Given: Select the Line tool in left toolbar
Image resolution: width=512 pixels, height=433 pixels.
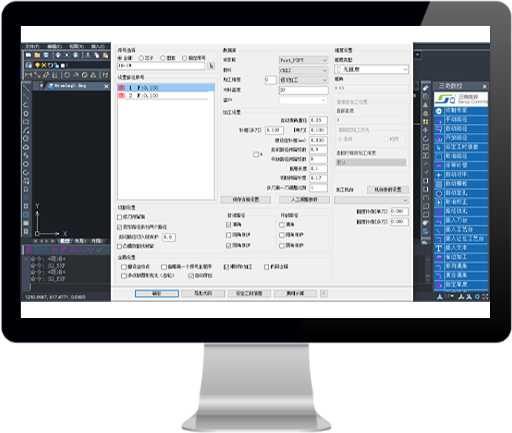Looking at the screenshot, I should tap(26, 88).
